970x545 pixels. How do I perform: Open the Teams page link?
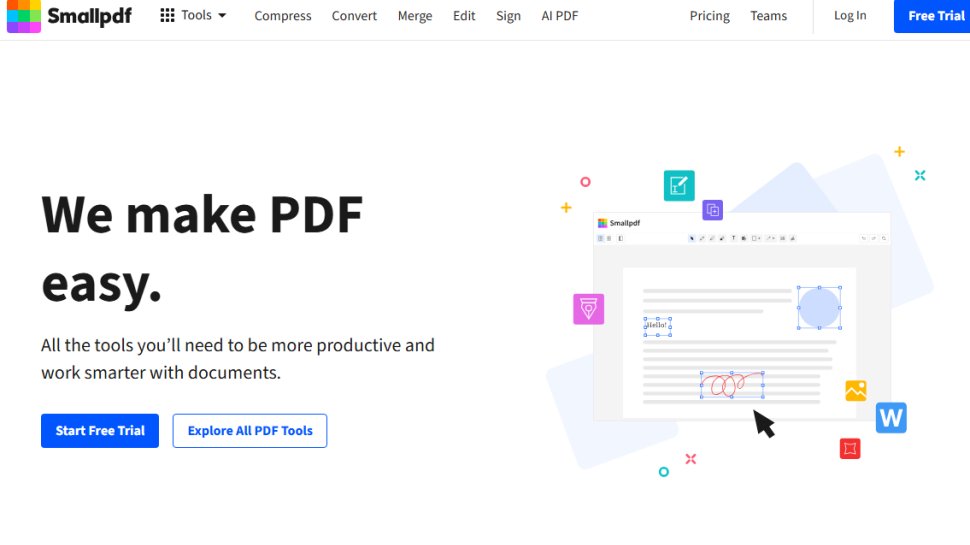click(x=768, y=16)
